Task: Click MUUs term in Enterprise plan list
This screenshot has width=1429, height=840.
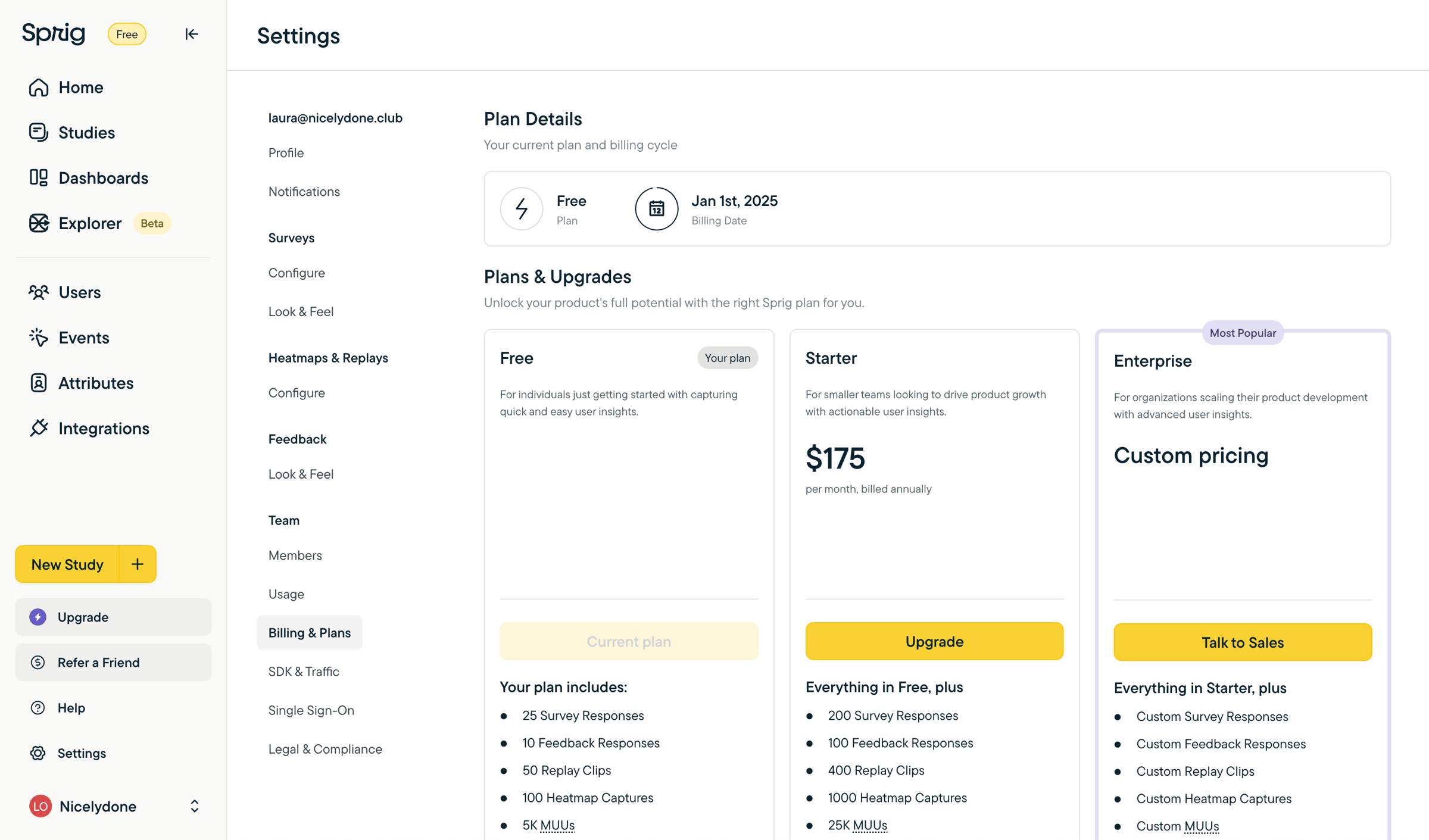Action: click(1202, 826)
